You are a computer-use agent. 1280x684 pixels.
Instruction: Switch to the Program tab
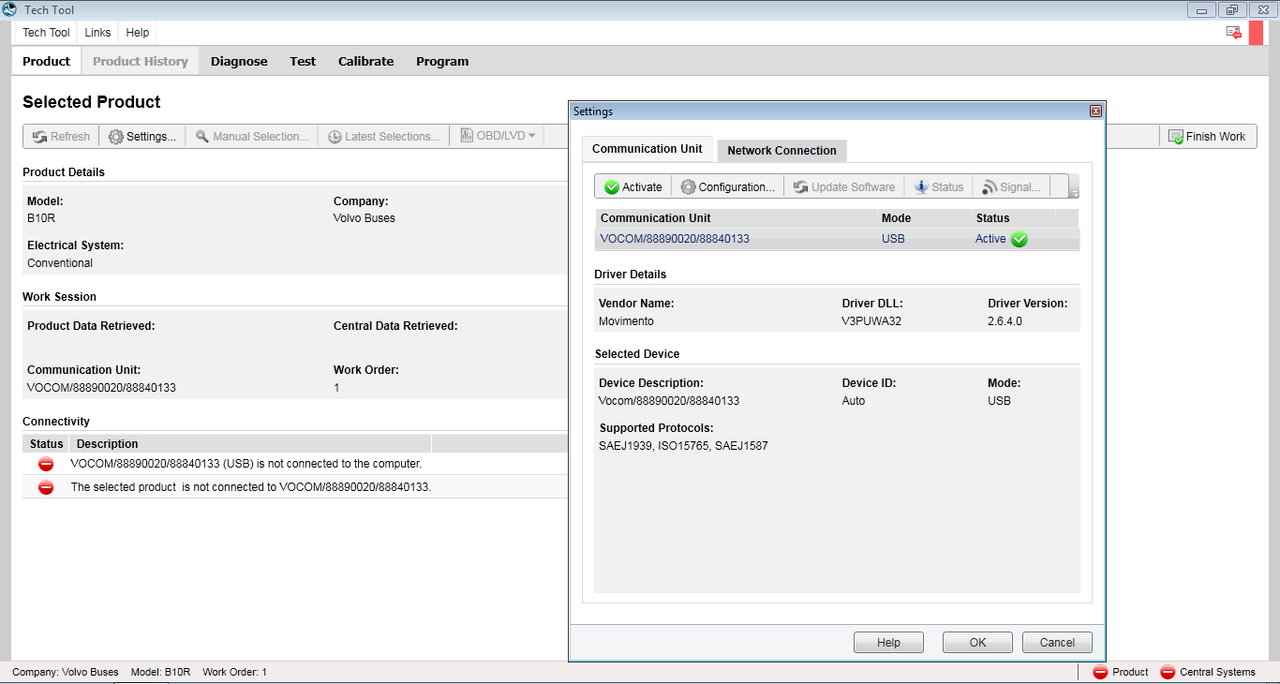[442, 61]
